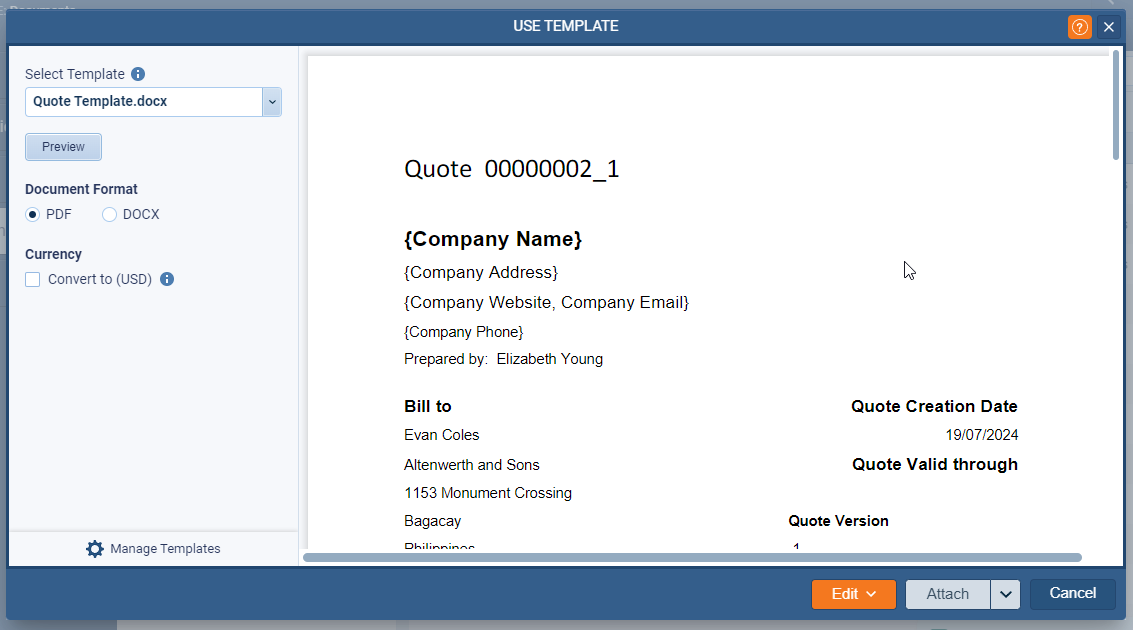Close the Use Template dialog with the X
Viewport: 1133px width, 630px height.
pos(1109,26)
